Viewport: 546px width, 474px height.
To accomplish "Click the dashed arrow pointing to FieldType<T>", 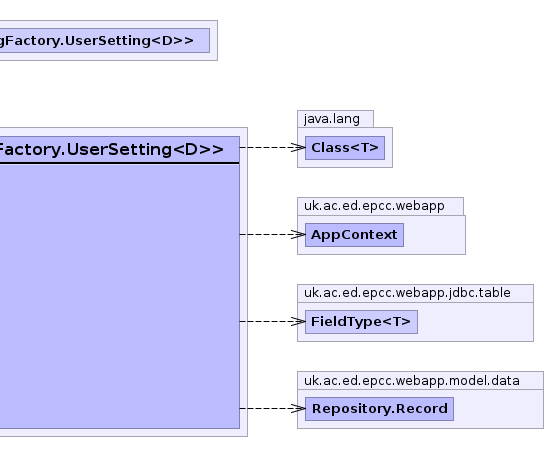I will tap(273, 321).
